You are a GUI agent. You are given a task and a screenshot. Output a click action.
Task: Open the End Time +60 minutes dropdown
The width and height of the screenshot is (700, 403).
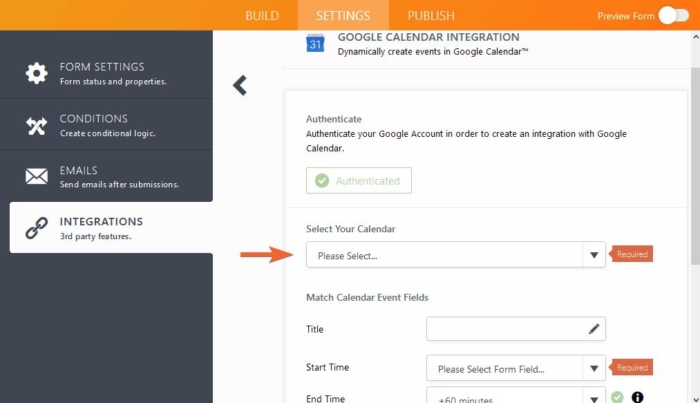coord(516,395)
